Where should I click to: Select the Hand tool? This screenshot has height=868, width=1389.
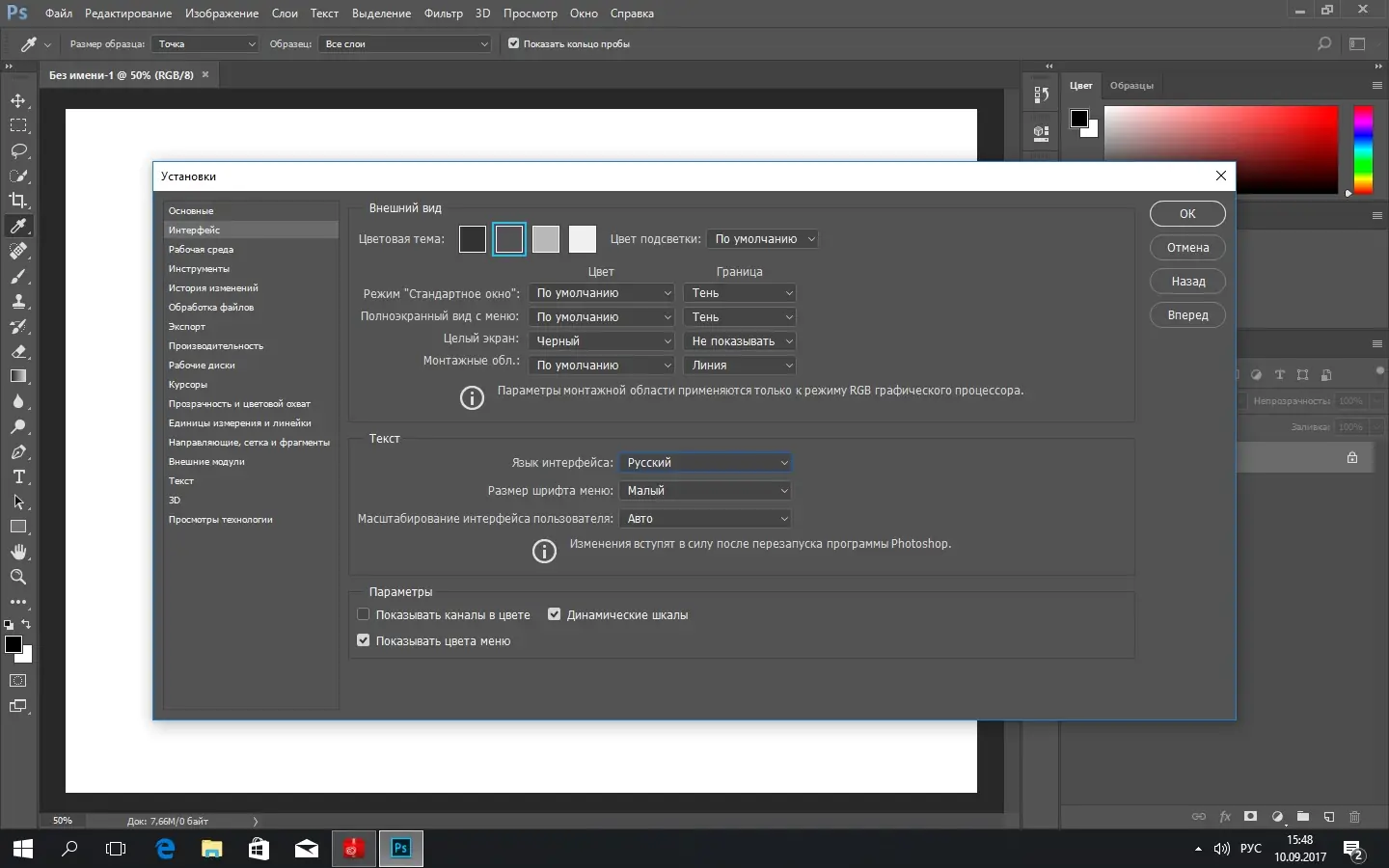pyautogui.click(x=18, y=552)
